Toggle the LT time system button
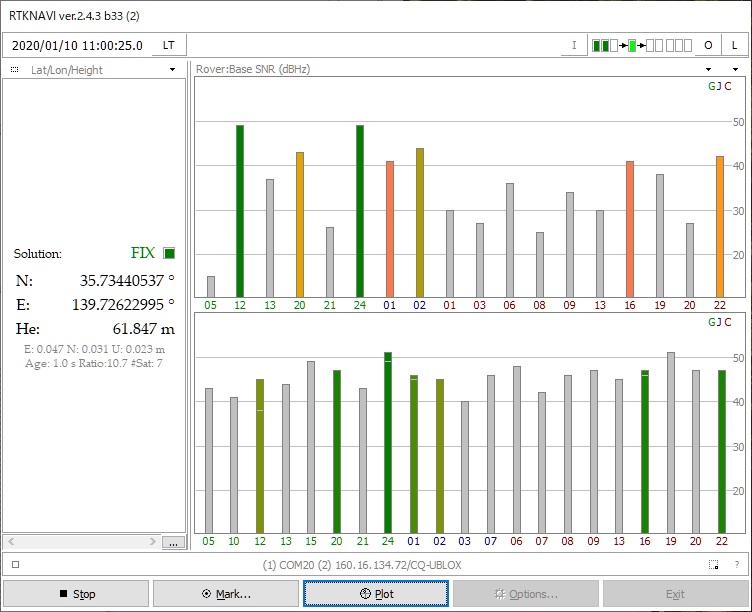The image size is (752, 612). coord(168,45)
